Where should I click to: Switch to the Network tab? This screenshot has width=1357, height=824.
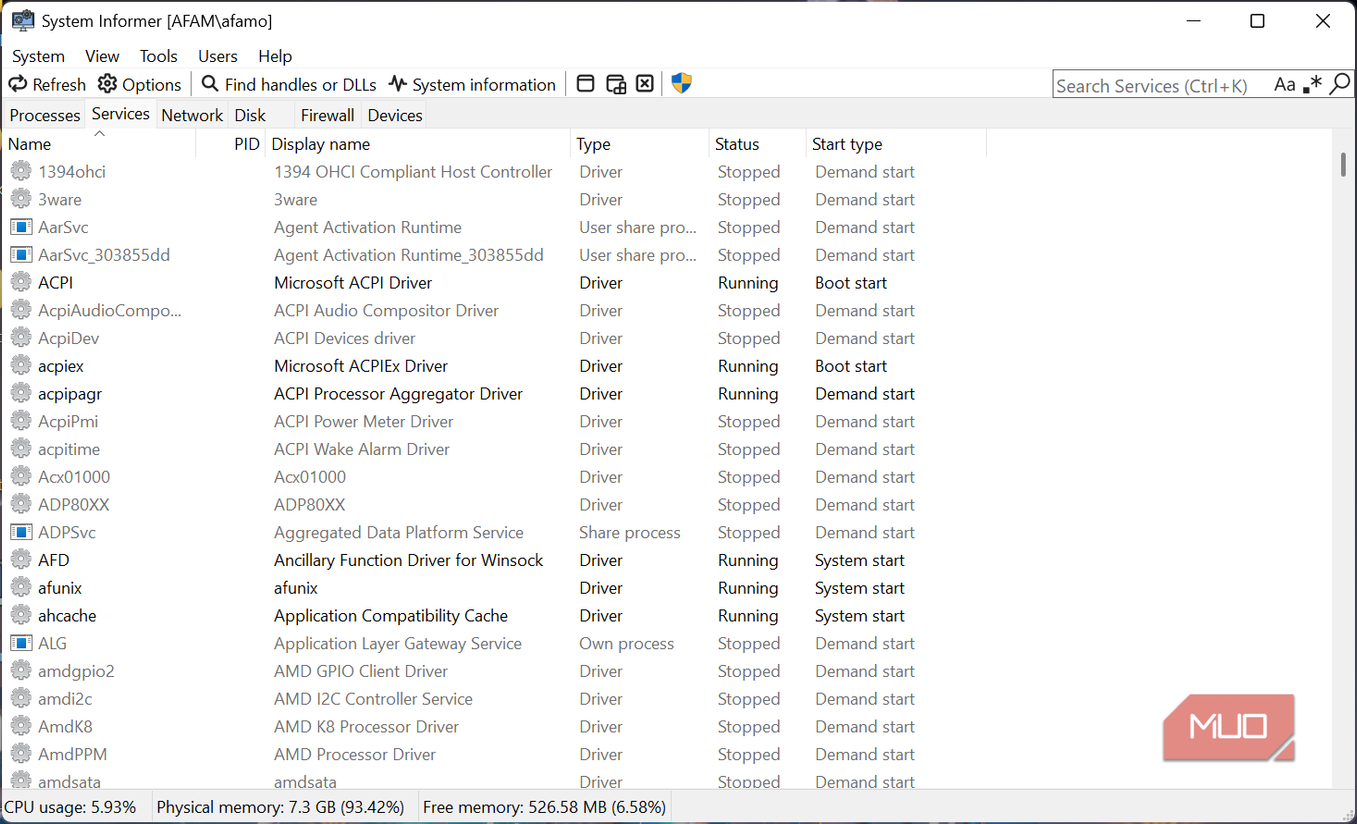point(192,115)
